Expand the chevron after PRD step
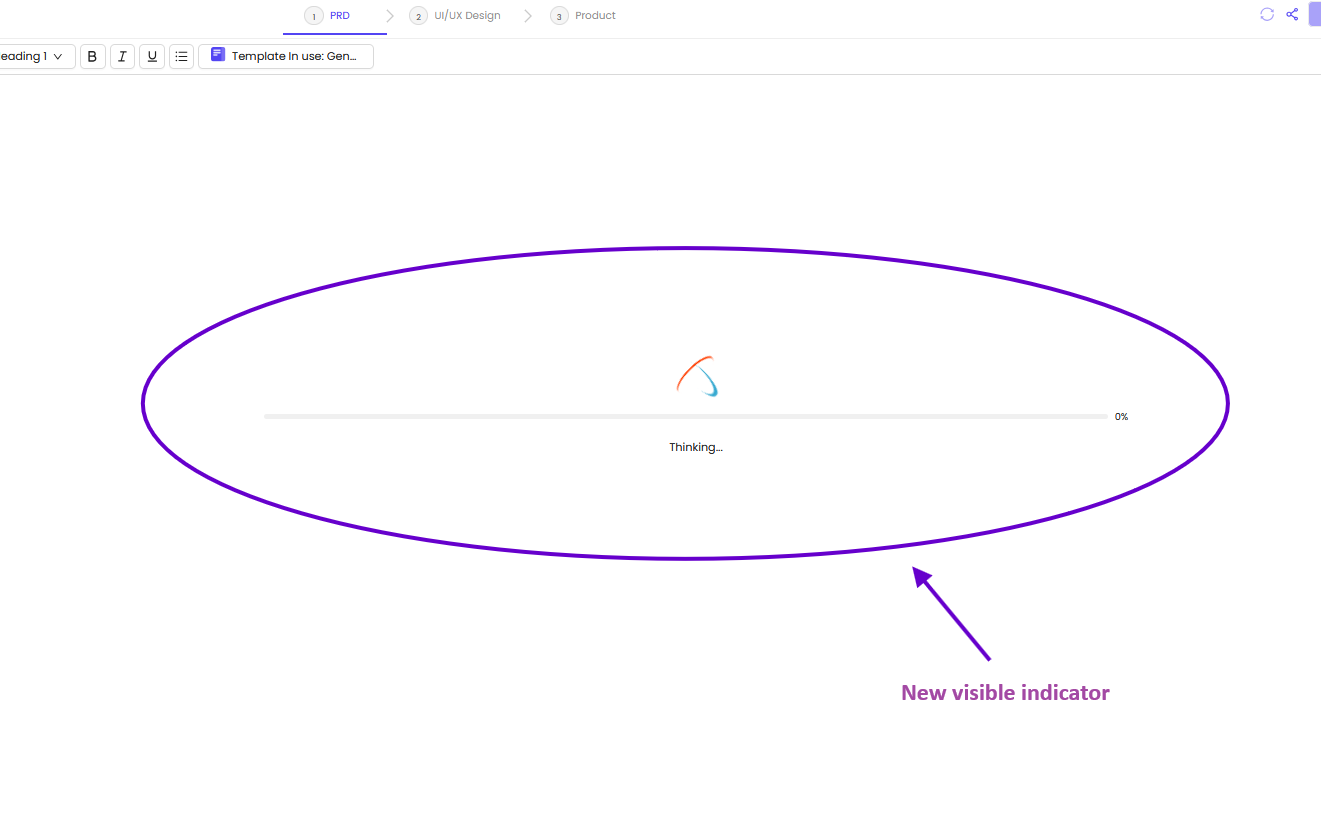Screen dimensions: 1321x832 pos(389,15)
